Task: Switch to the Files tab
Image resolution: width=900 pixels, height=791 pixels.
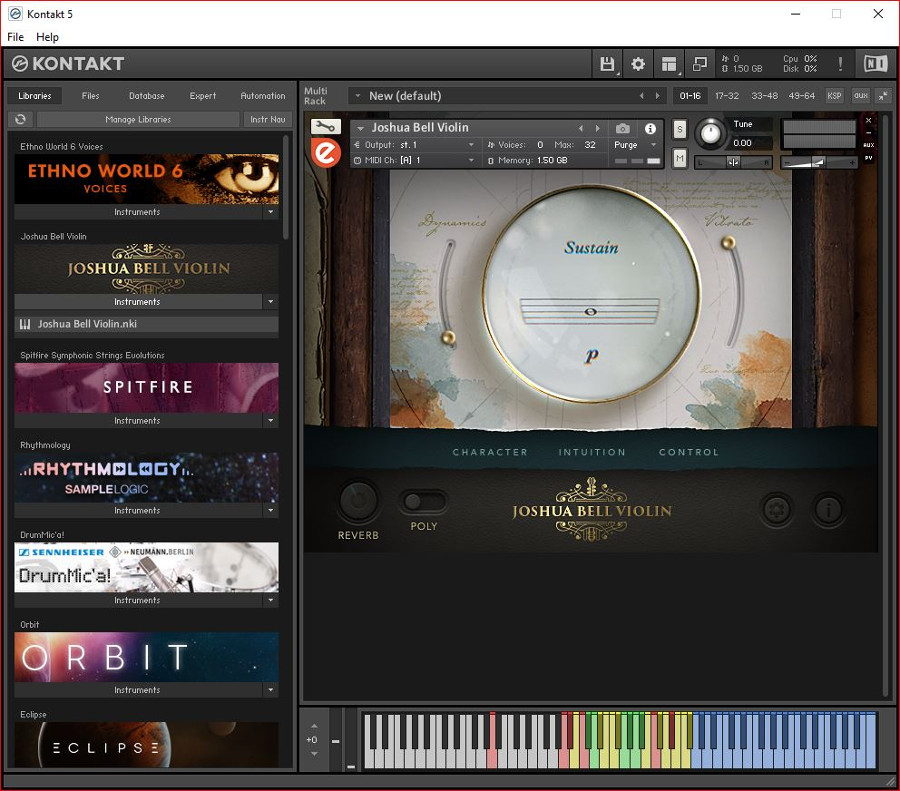Action: [x=90, y=96]
